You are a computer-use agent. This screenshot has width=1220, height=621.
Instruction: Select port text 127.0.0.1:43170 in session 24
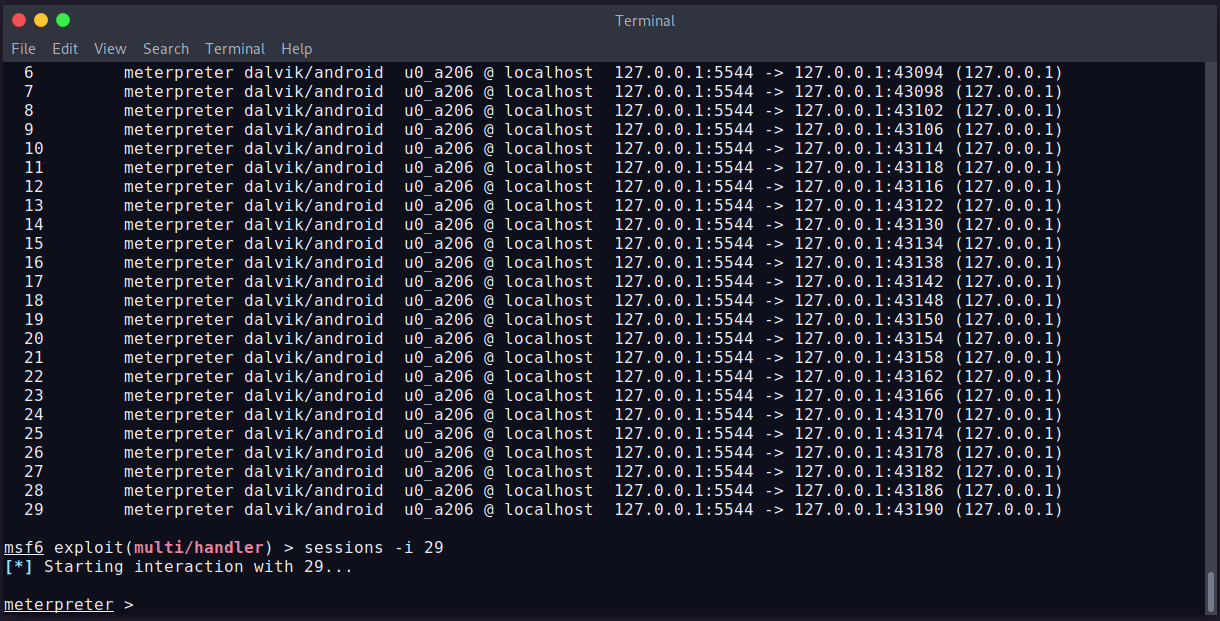(x=869, y=414)
